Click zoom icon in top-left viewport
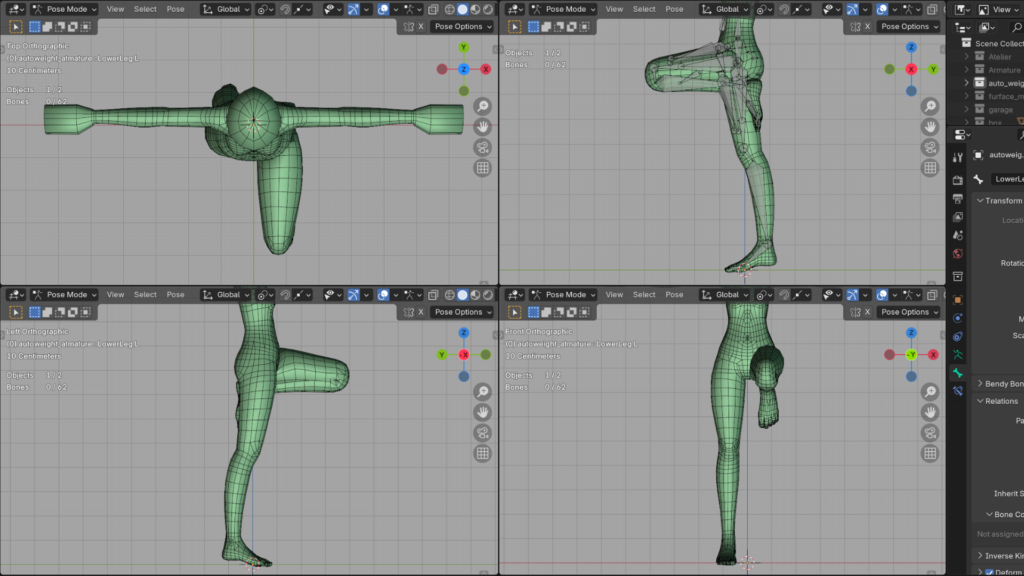This screenshot has width=1024, height=576. click(x=482, y=106)
